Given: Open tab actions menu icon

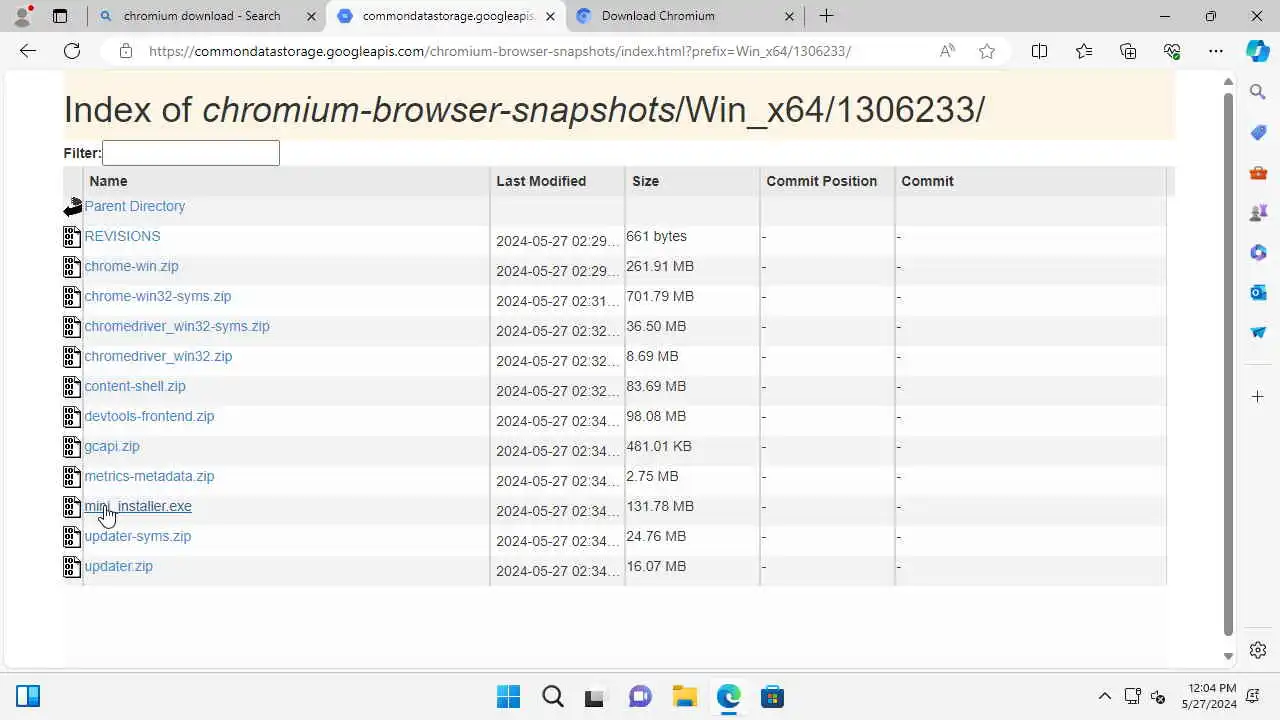Looking at the screenshot, I should tap(60, 16).
